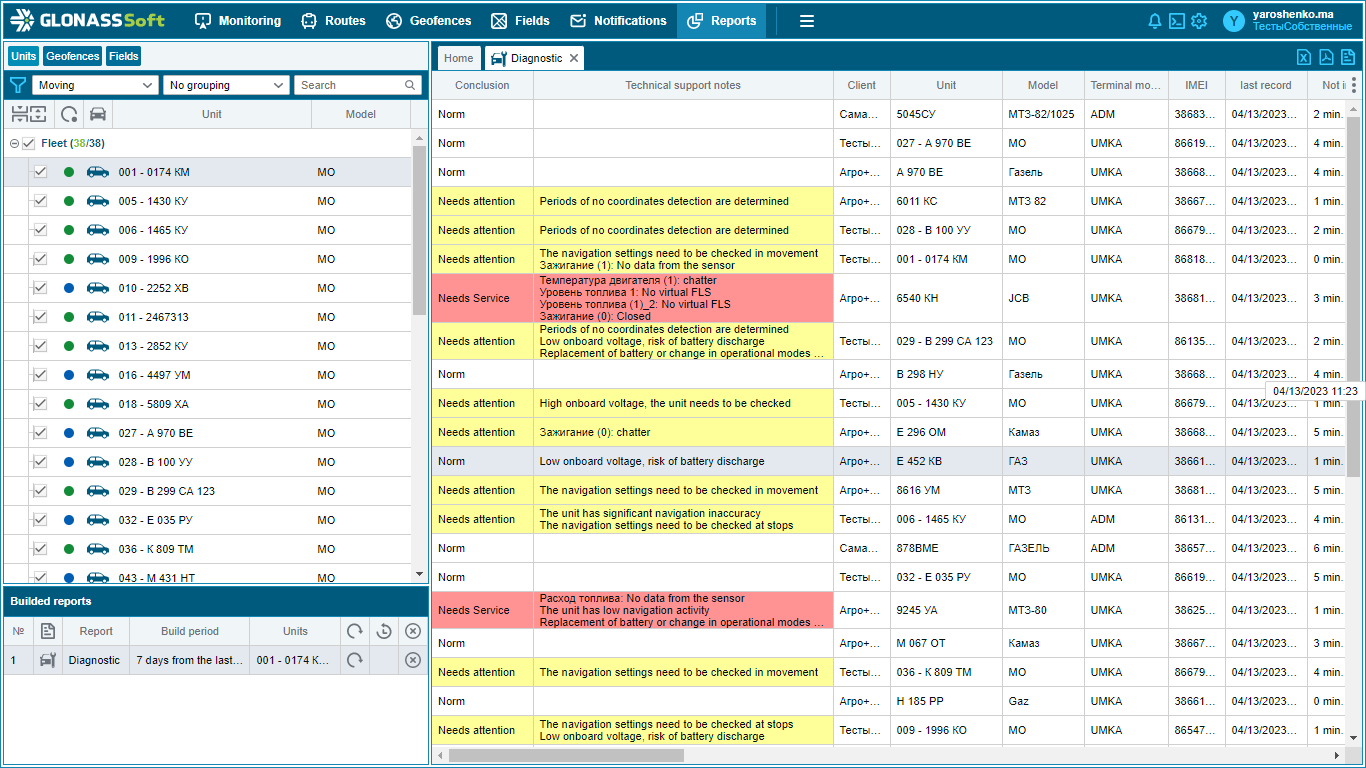This screenshot has width=1366, height=768.
Task: Collapse all groups in unit list
Action: point(19,114)
